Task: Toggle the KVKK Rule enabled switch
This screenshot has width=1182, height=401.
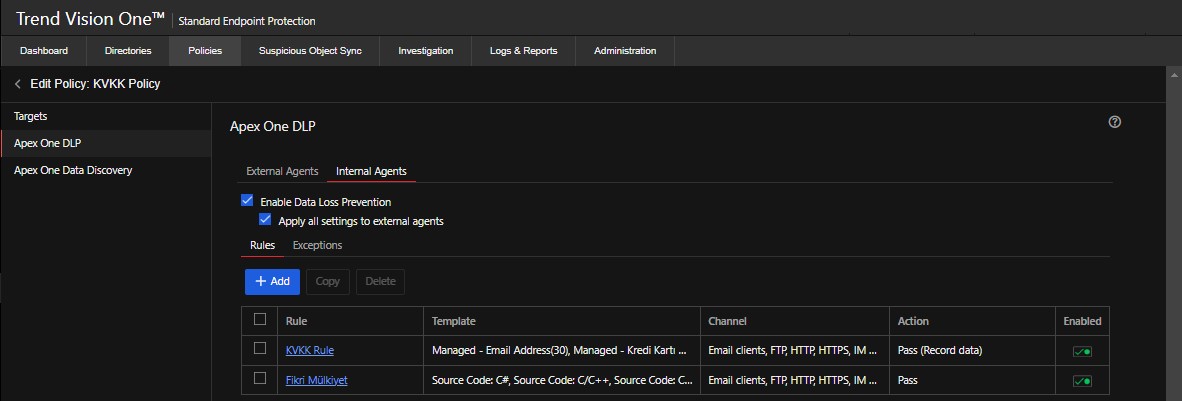Action: [x=1082, y=351]
